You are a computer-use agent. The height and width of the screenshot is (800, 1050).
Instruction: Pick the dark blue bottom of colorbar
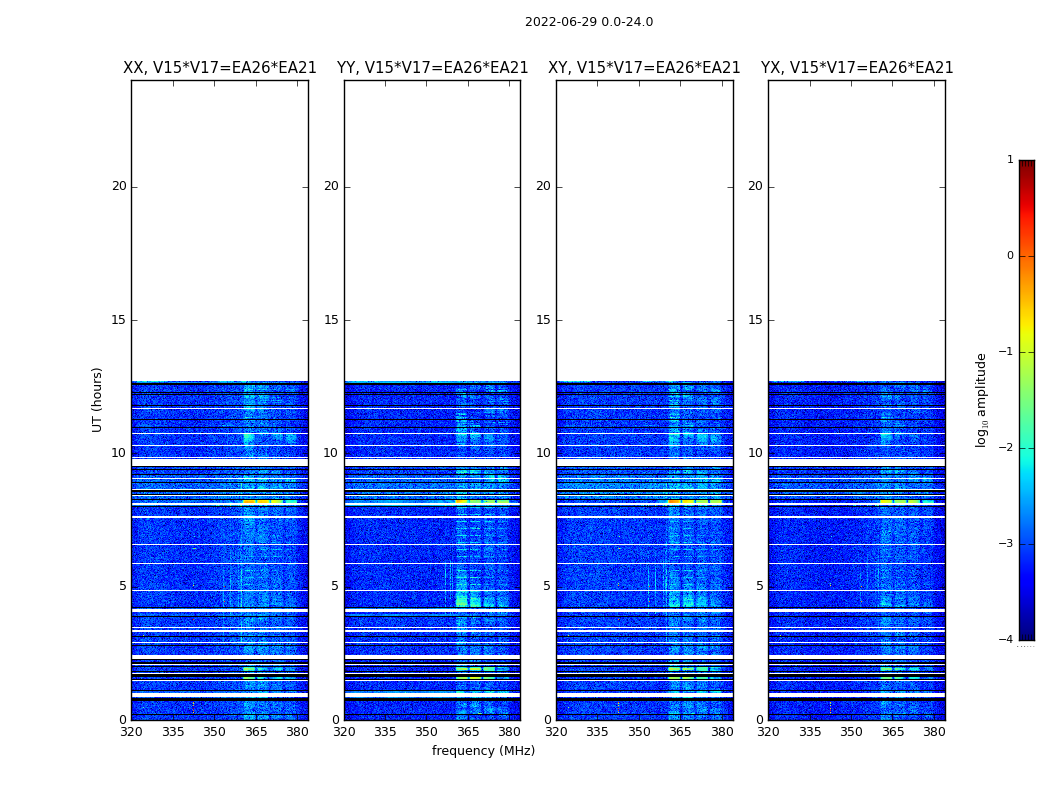[1026, 632]
